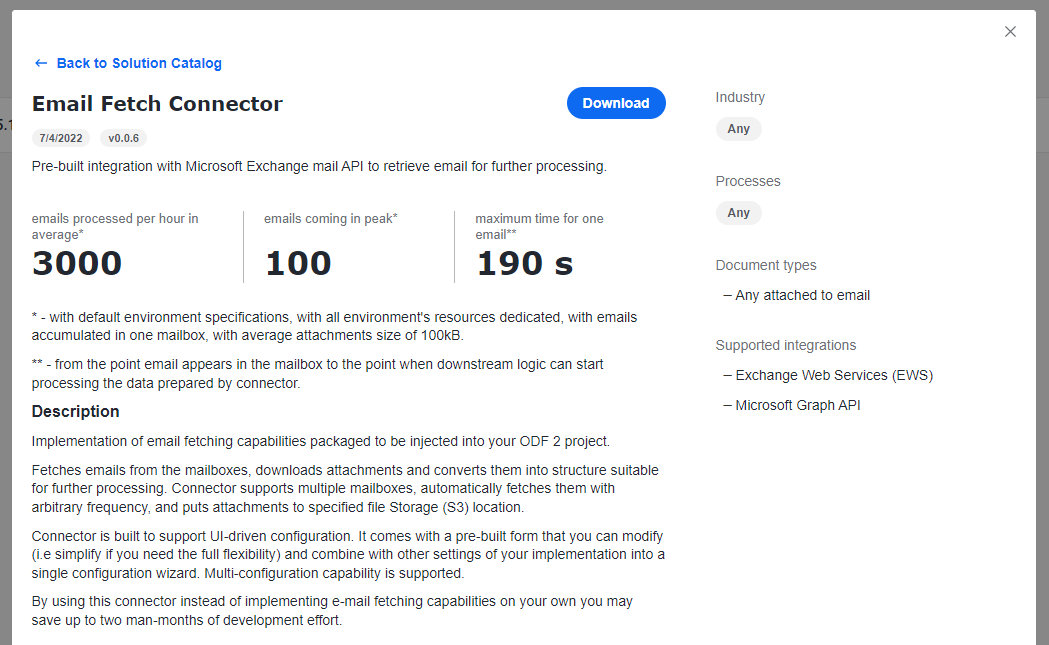Click the Industry heading label
This screenshot has height=645, width=1049.
coord(740,97)
